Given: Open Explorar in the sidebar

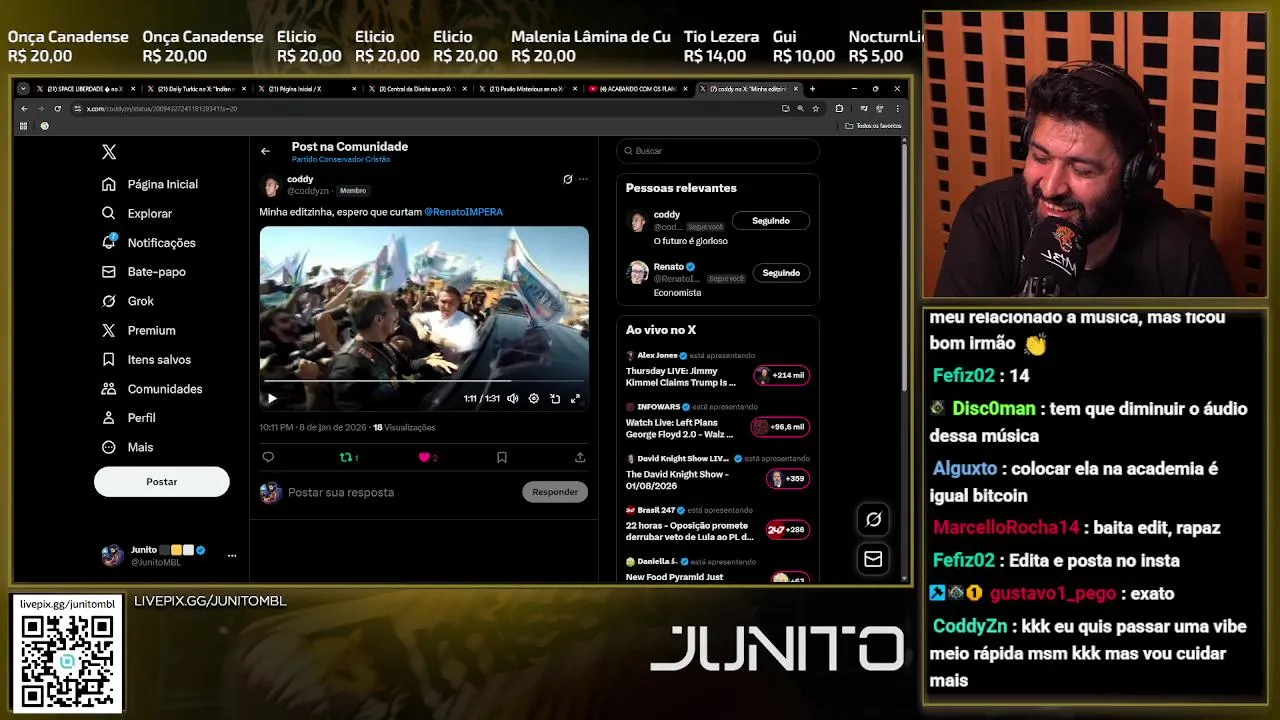Looking at the screenshot, I should pos(137,213).
